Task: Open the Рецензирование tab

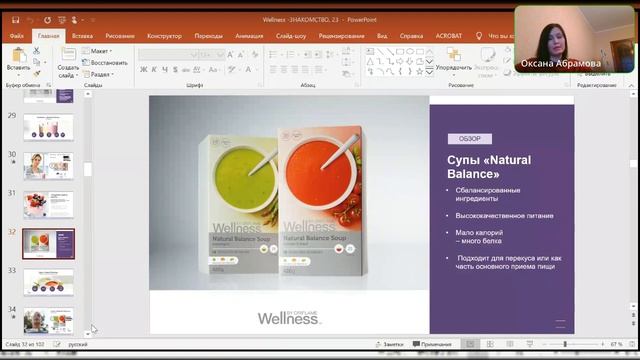Action: (341, 36)
